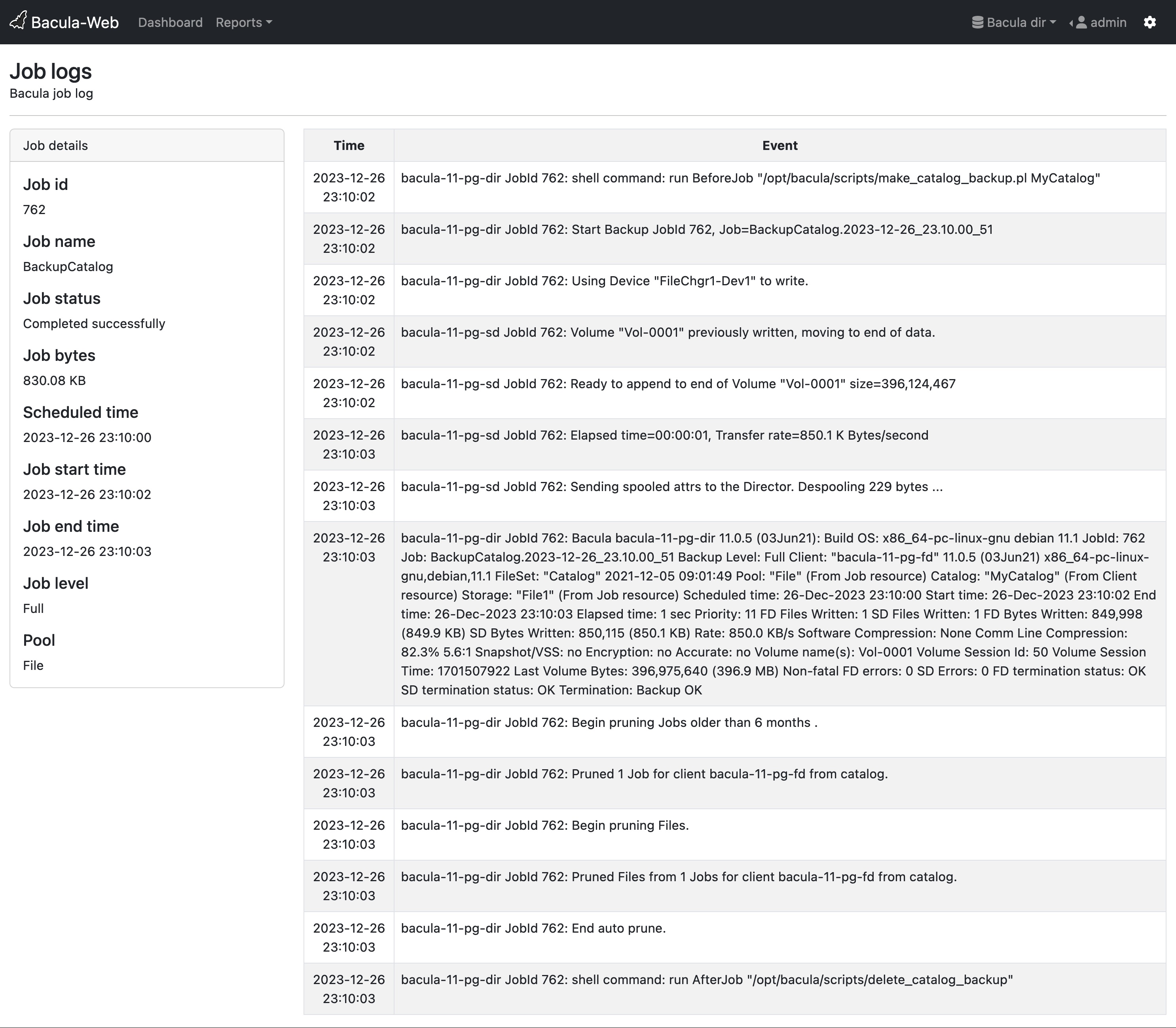Click the Pool label

click(x=39, y=640)
